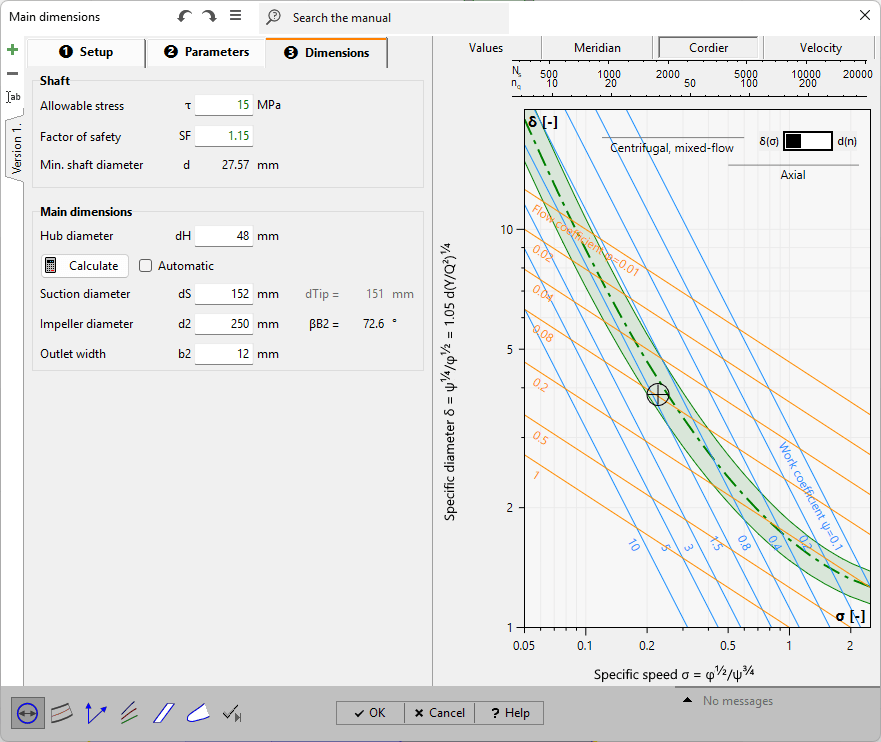Select the Version 1 side tab
Image resolution: width=881 pixels, height=742 pixels.
click(16, 148)
